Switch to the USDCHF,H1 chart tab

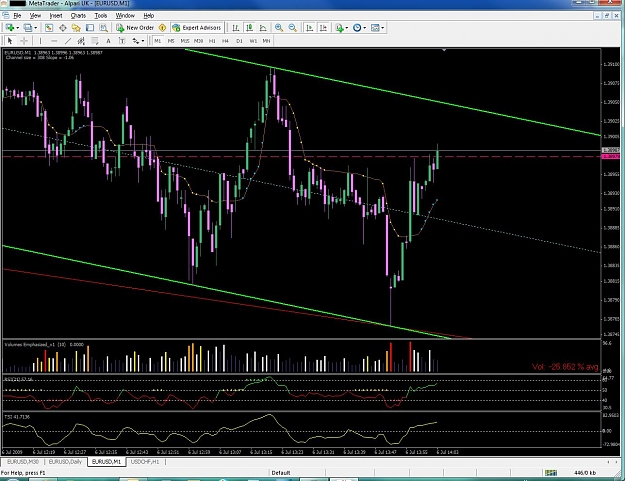click(145, 461)
